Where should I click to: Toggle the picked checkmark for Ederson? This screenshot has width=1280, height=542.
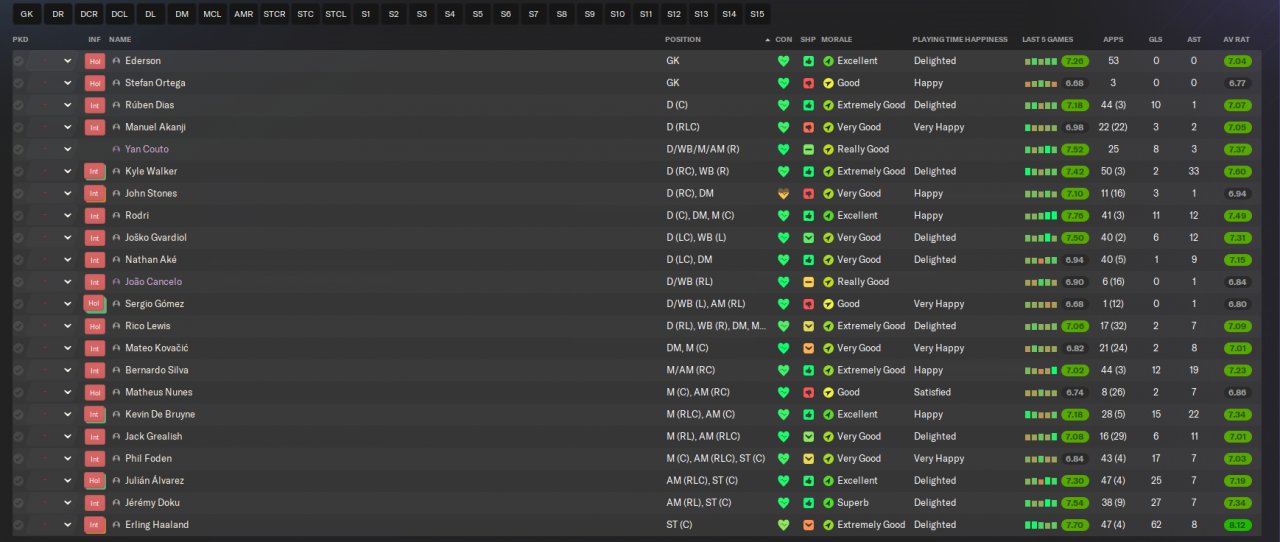click(18, 61)
